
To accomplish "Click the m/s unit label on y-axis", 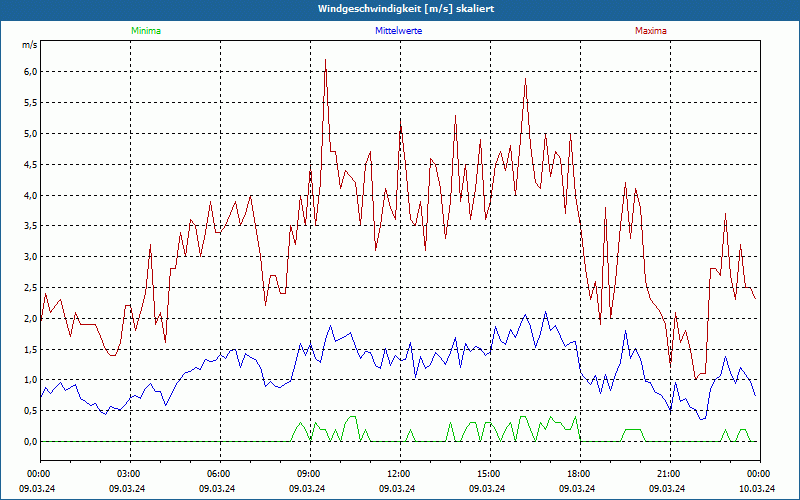I will pos(29,45).
